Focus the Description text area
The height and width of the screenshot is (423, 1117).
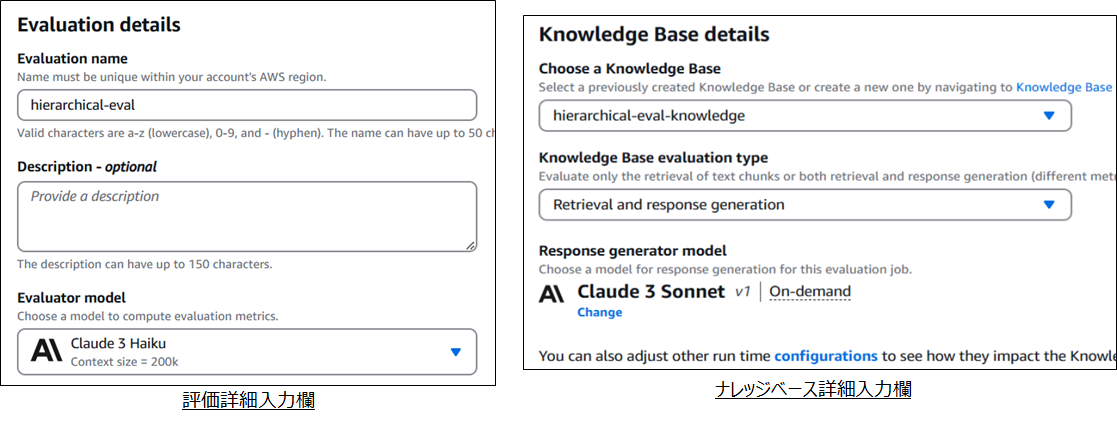[247, 216]
